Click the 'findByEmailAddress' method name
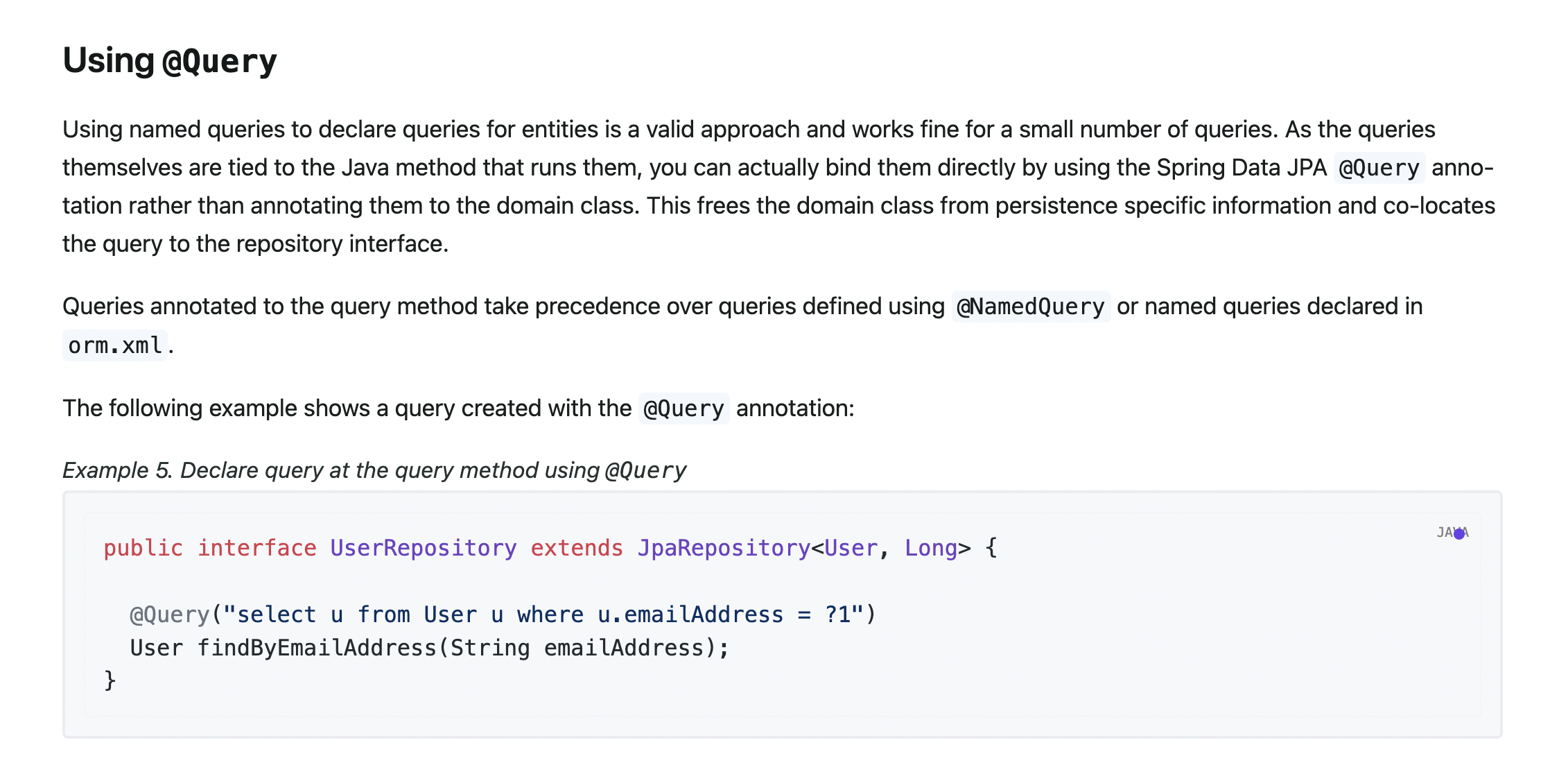 (317, 649)
